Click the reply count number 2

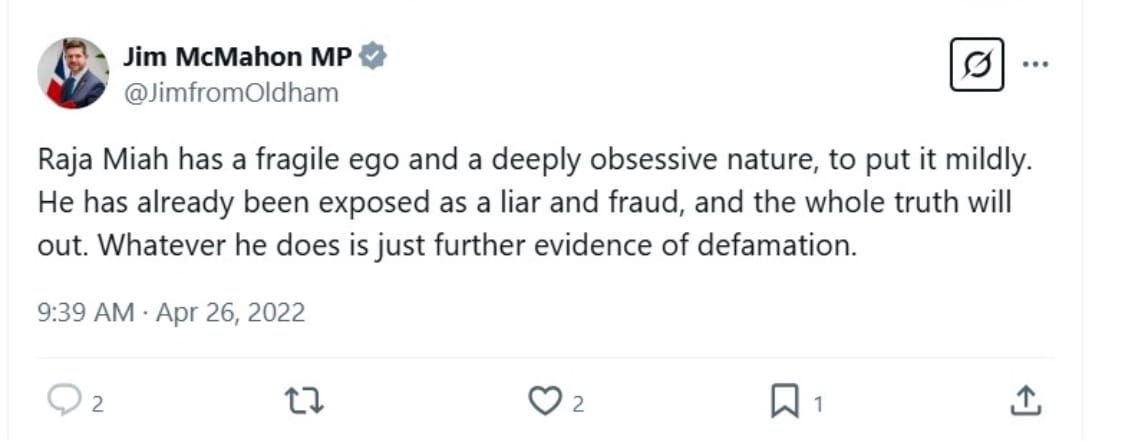pos(98,404)
